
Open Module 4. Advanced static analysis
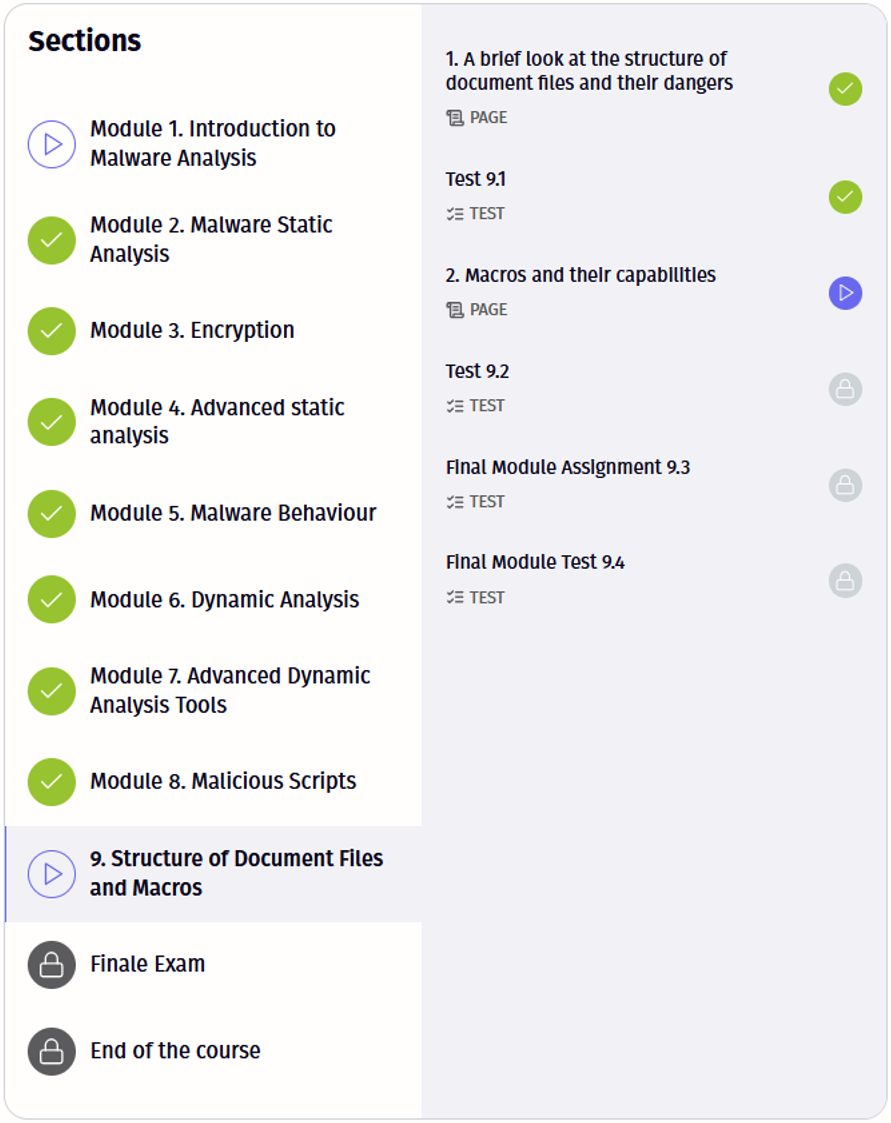tap(217, 421)
